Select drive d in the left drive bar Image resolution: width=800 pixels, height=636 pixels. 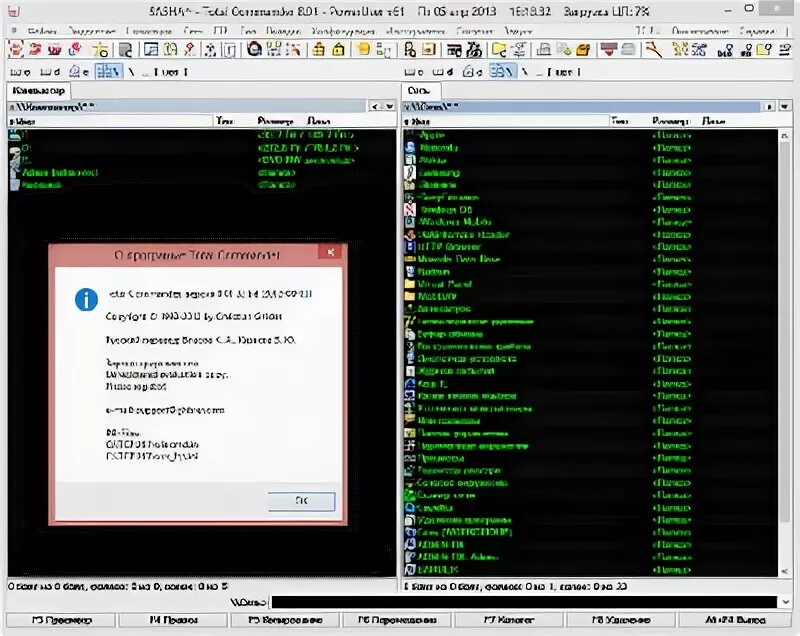point(50,72)
